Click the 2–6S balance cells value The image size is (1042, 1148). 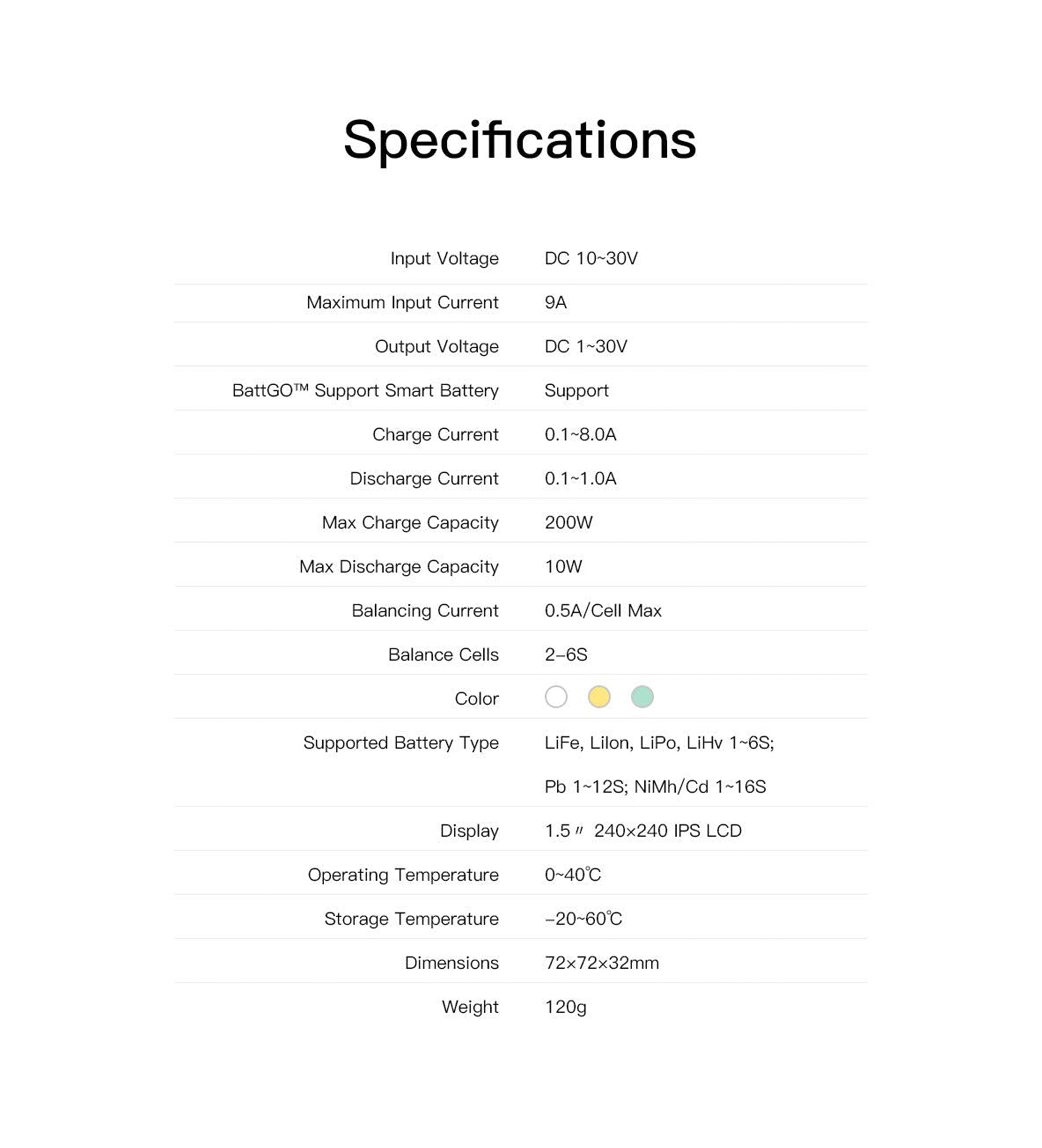click(566, 654)
